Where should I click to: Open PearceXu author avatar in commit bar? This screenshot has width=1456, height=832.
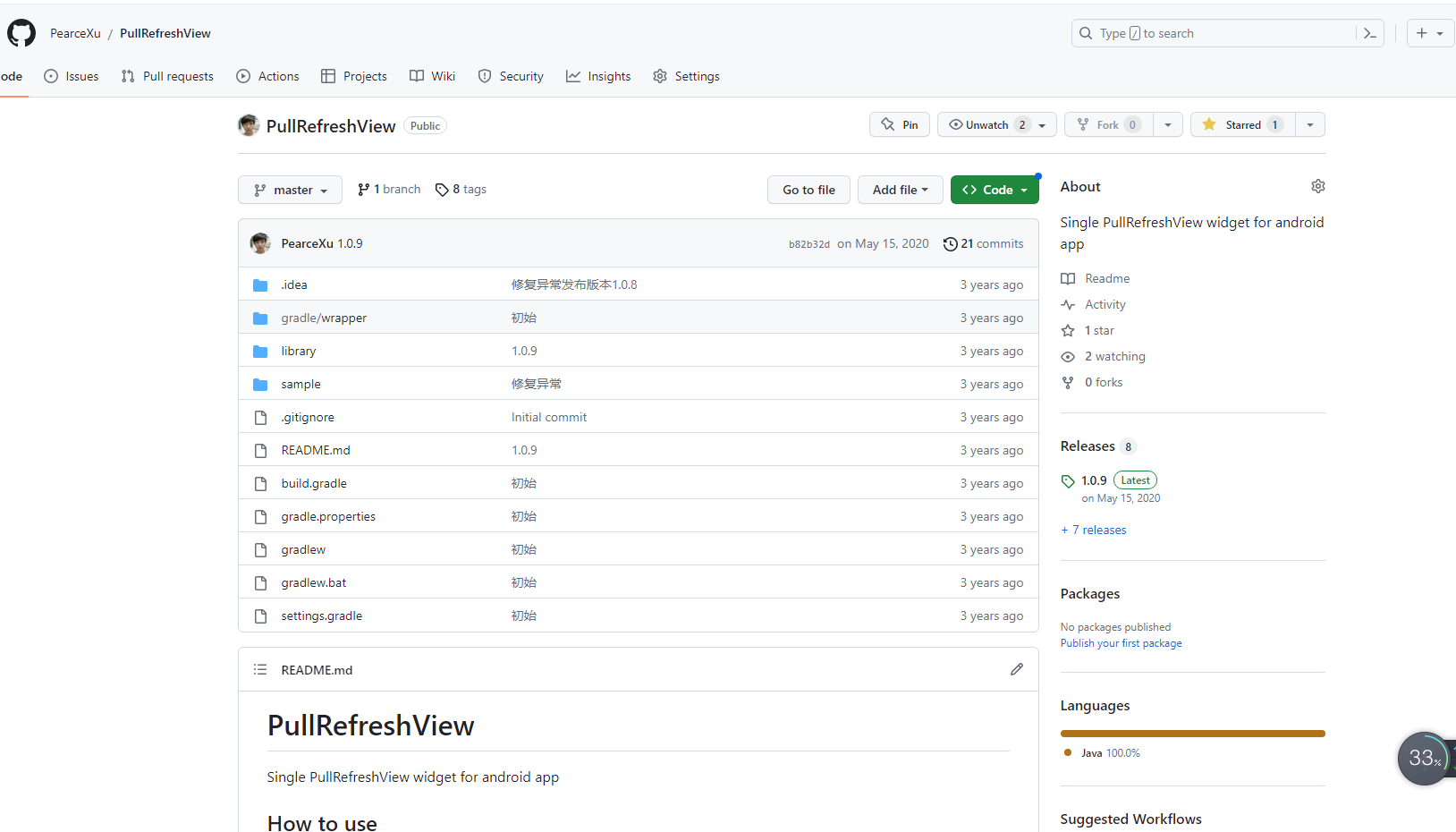(260, 243)
